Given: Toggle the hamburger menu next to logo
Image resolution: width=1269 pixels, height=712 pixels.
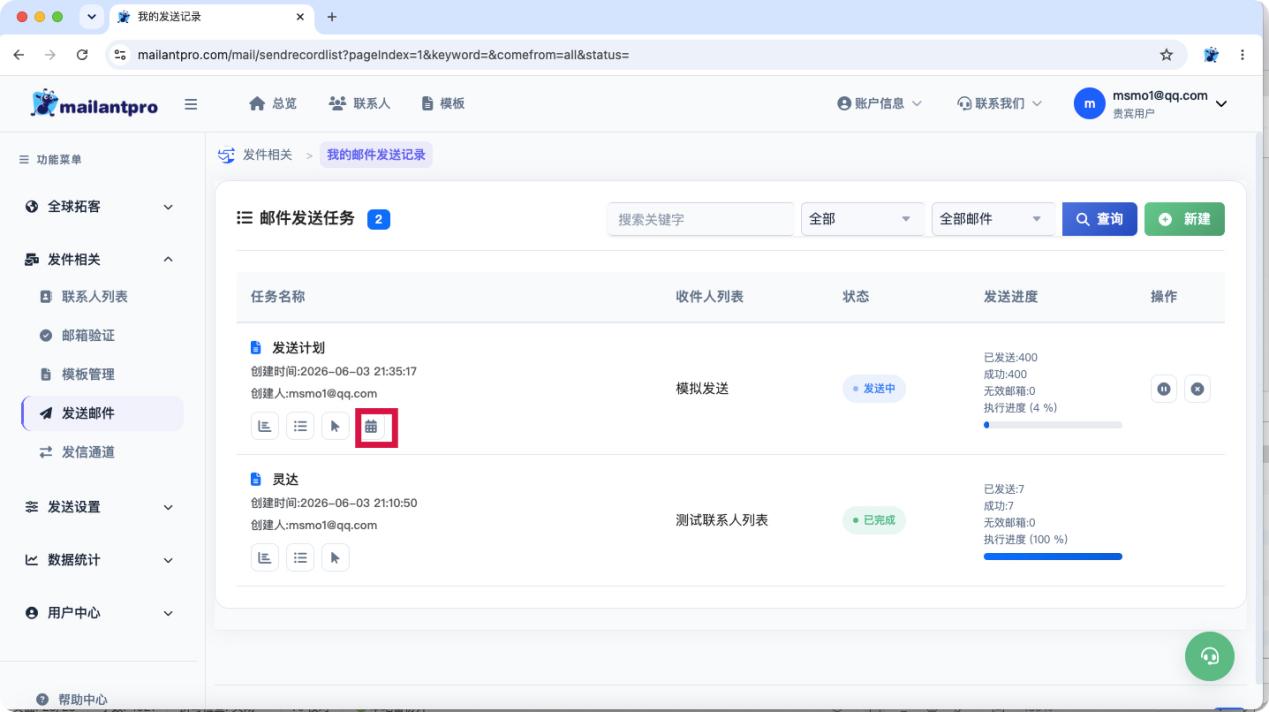Looking at the screenshot, I should pos(190,104).
